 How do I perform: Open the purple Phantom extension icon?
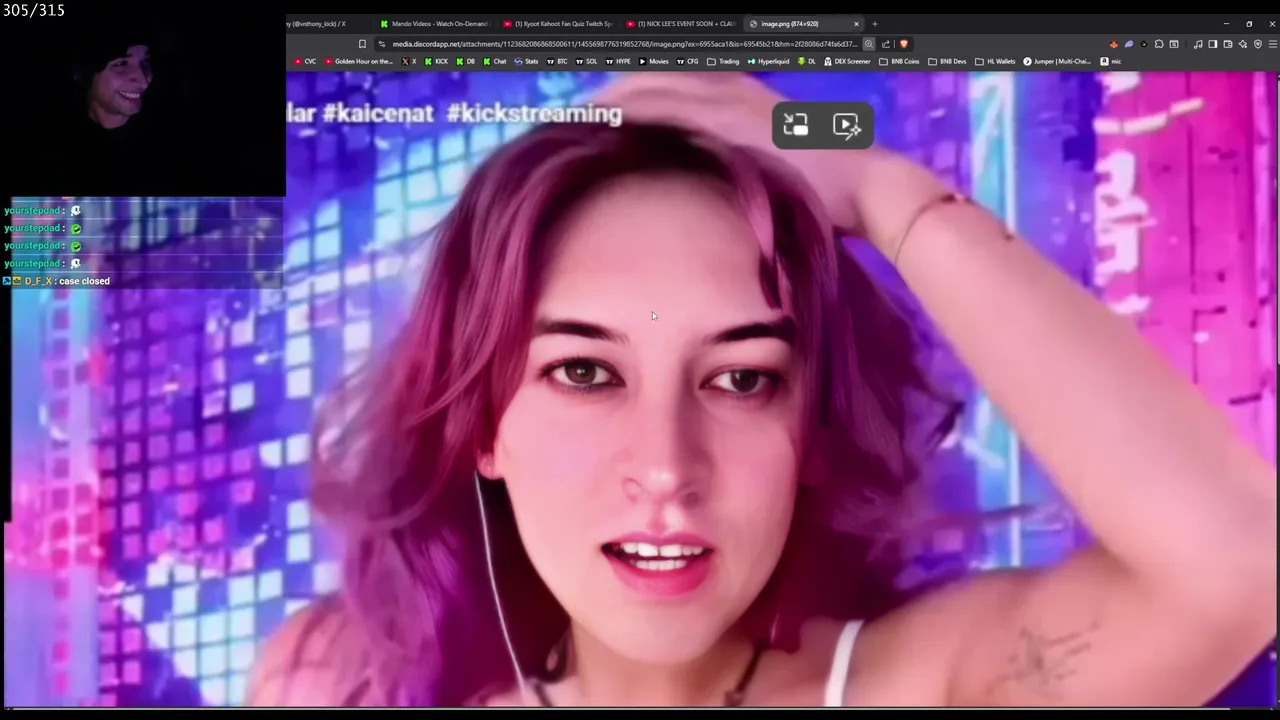click(1129, 44)
